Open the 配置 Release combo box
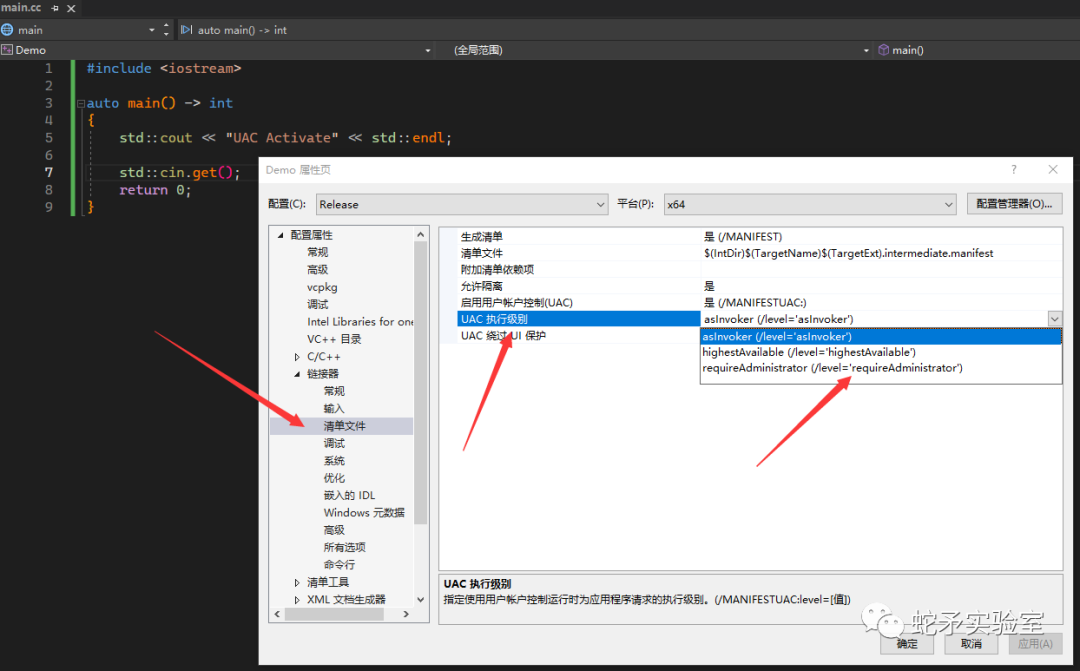 pyautogui.click(x=462, y=205)
